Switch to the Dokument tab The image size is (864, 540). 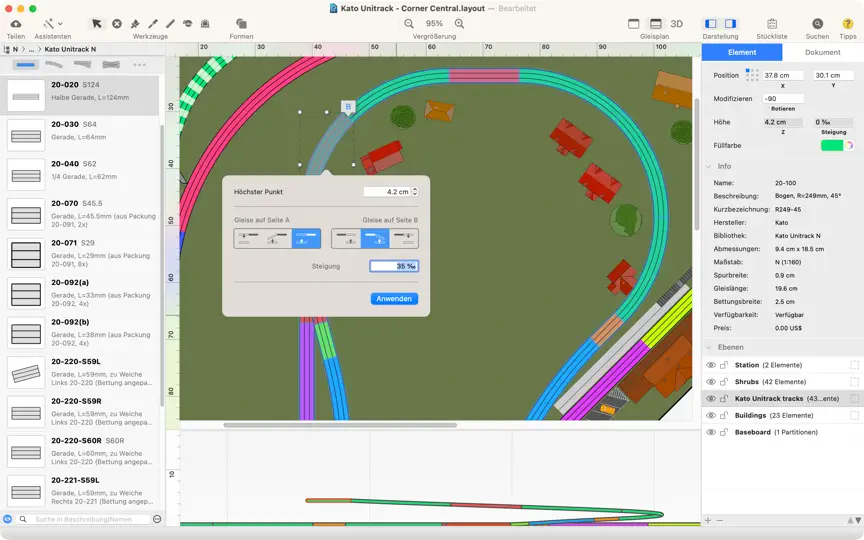[x=823, y=52]
